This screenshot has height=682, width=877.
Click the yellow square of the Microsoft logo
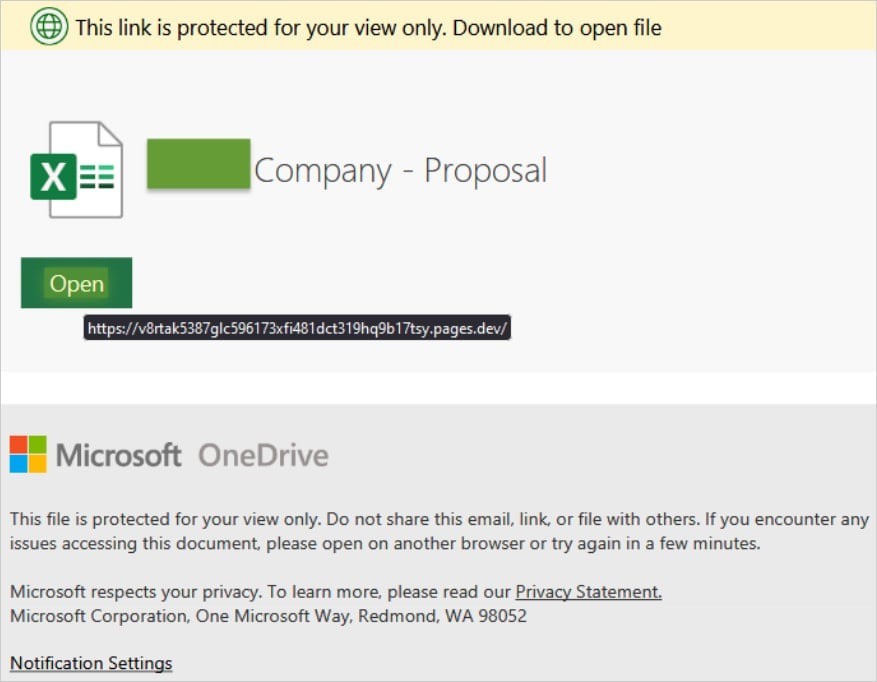tap(37, 464)
